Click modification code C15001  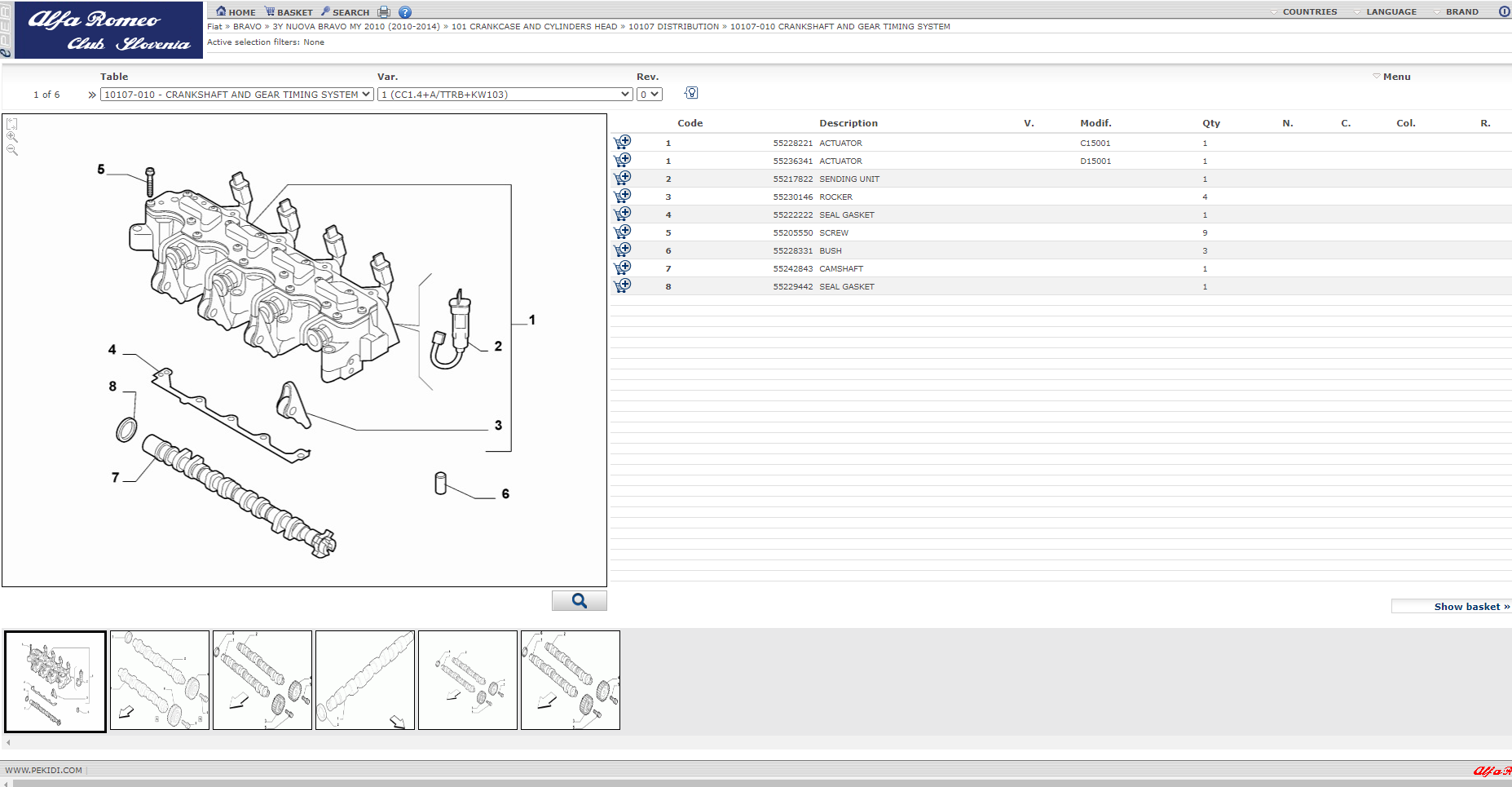tap(1095, 144)
